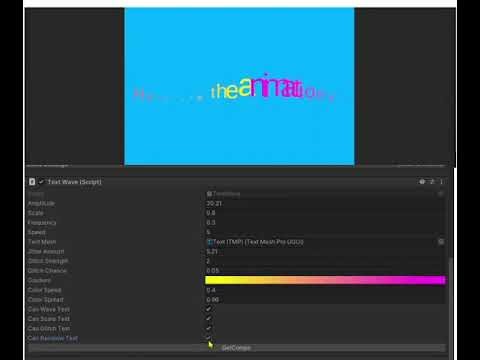Open the yellow-to-magenta Gradient editor
The width and height of the screenshot is (480, 360).
[x=325, y=280]
